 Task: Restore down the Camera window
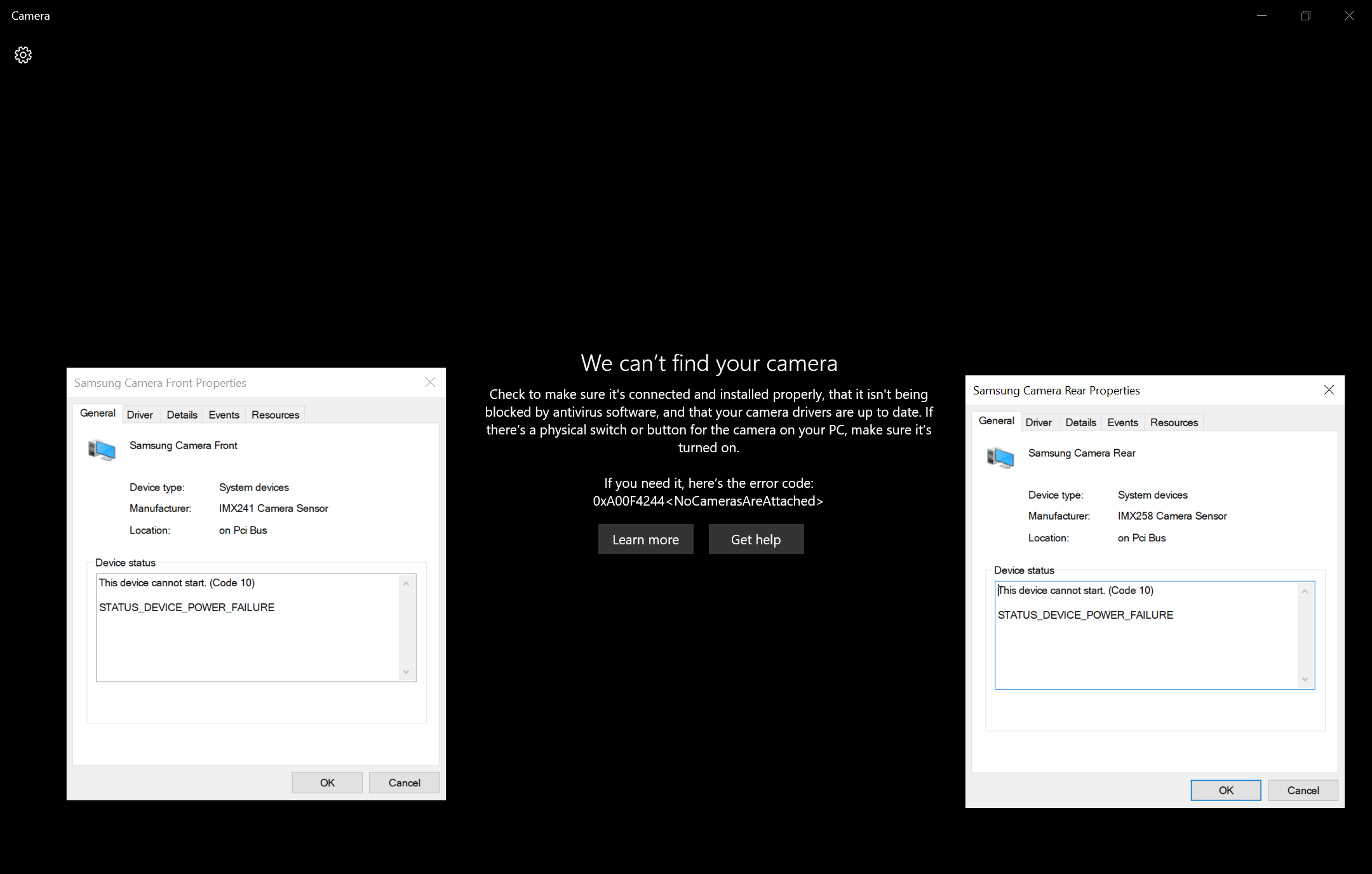tap(1305, 16)
